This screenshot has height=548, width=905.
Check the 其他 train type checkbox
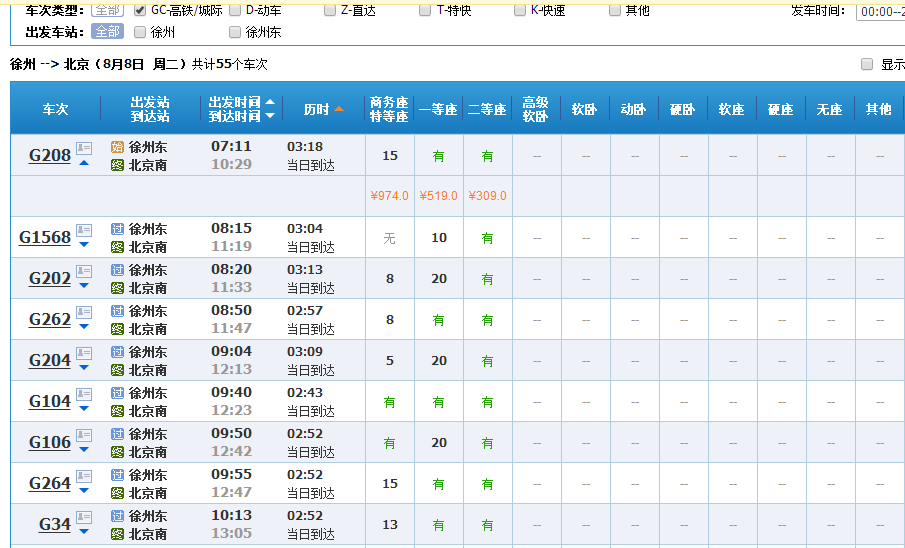pyautogui.click(x=615, y=10)
